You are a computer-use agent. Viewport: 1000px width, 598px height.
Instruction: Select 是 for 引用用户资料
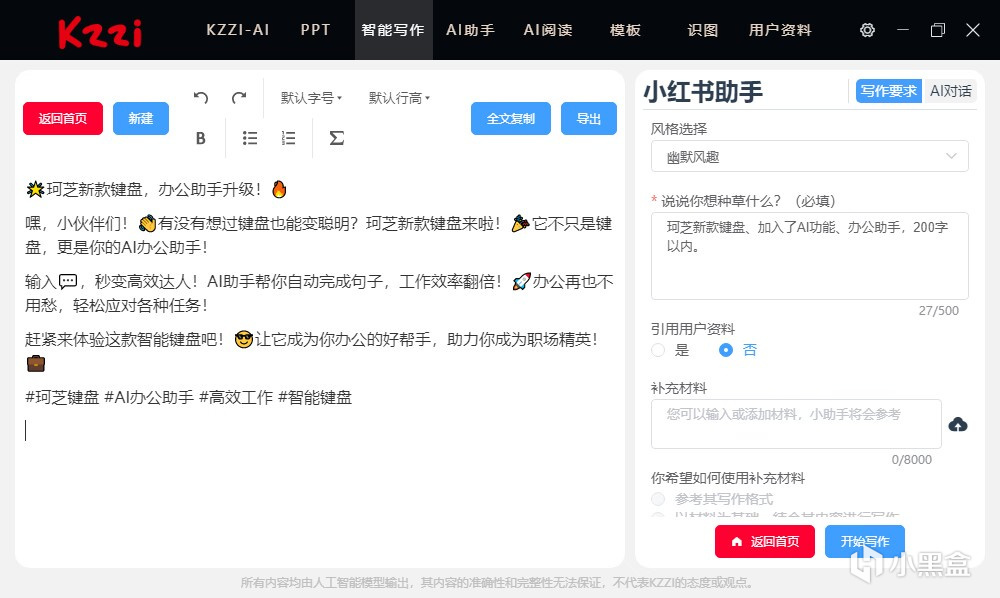tap(658, 350)
